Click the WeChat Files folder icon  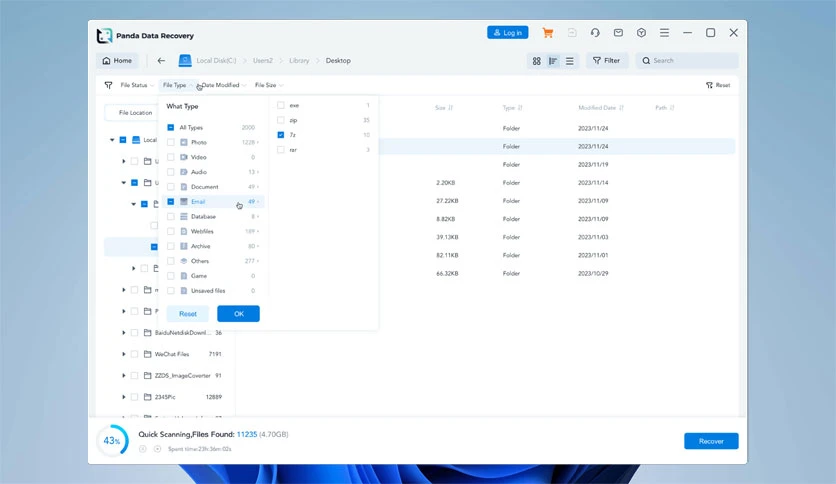click(148, 354)
